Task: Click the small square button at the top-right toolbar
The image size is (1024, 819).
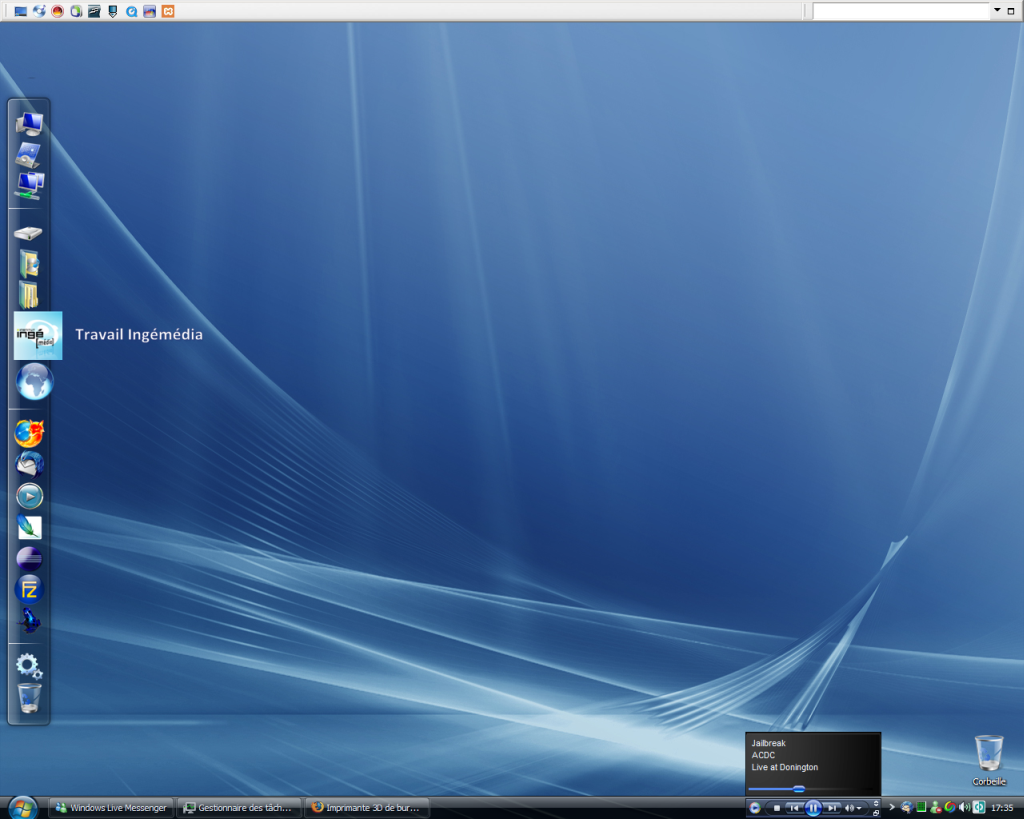Action: click(x=1011, y=11)
